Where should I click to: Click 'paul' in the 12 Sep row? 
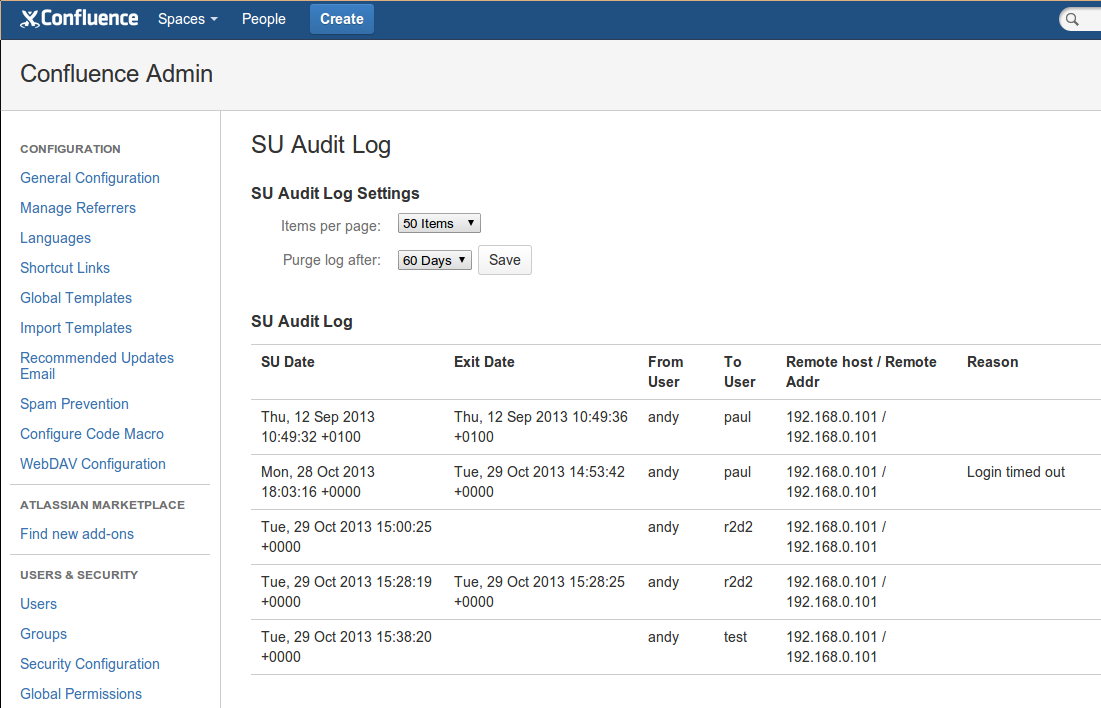[737, 417]
